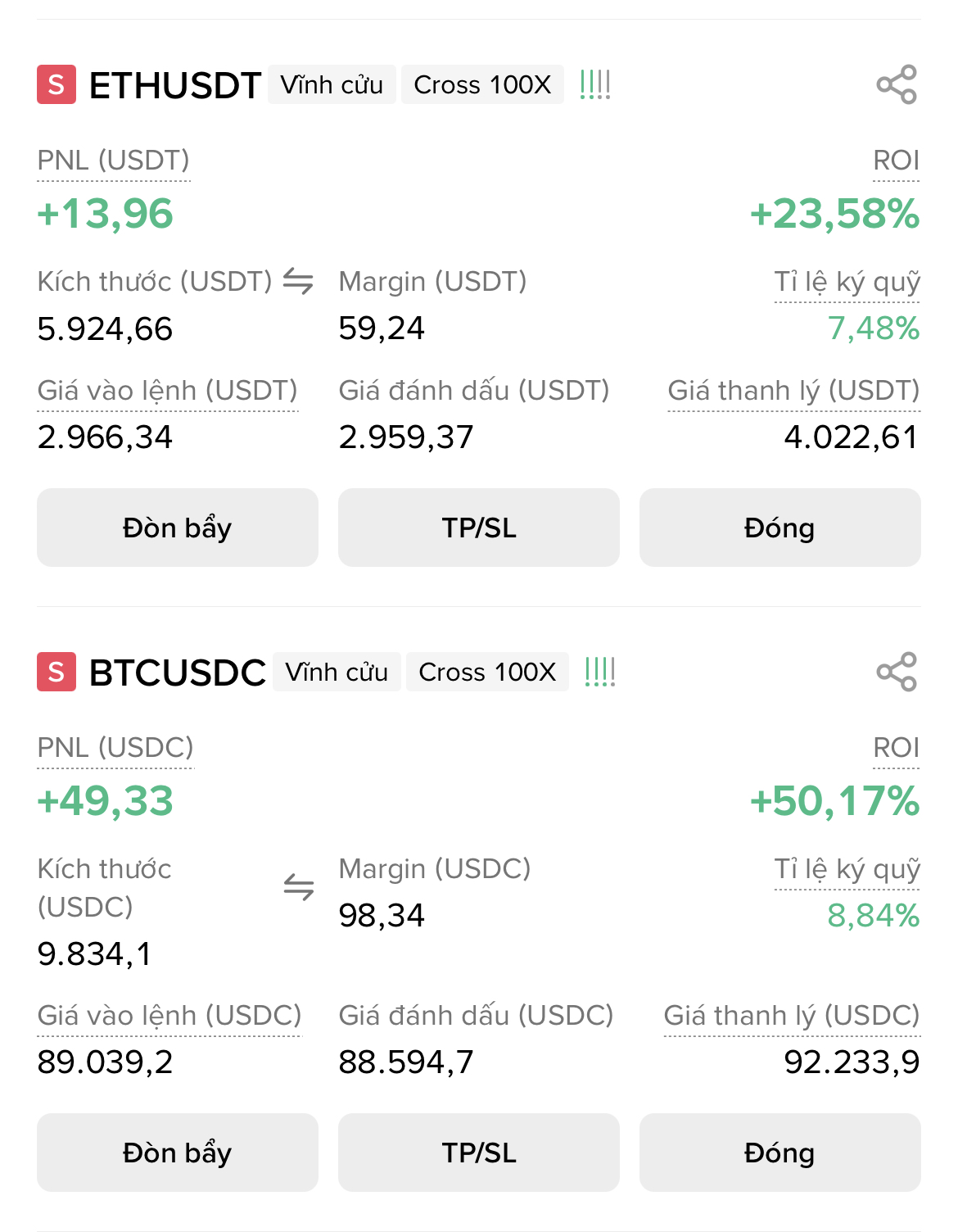Set TP/SL for ETHUSDT position
Screen dimensions: 958x1232
click(x=479, y=528)
